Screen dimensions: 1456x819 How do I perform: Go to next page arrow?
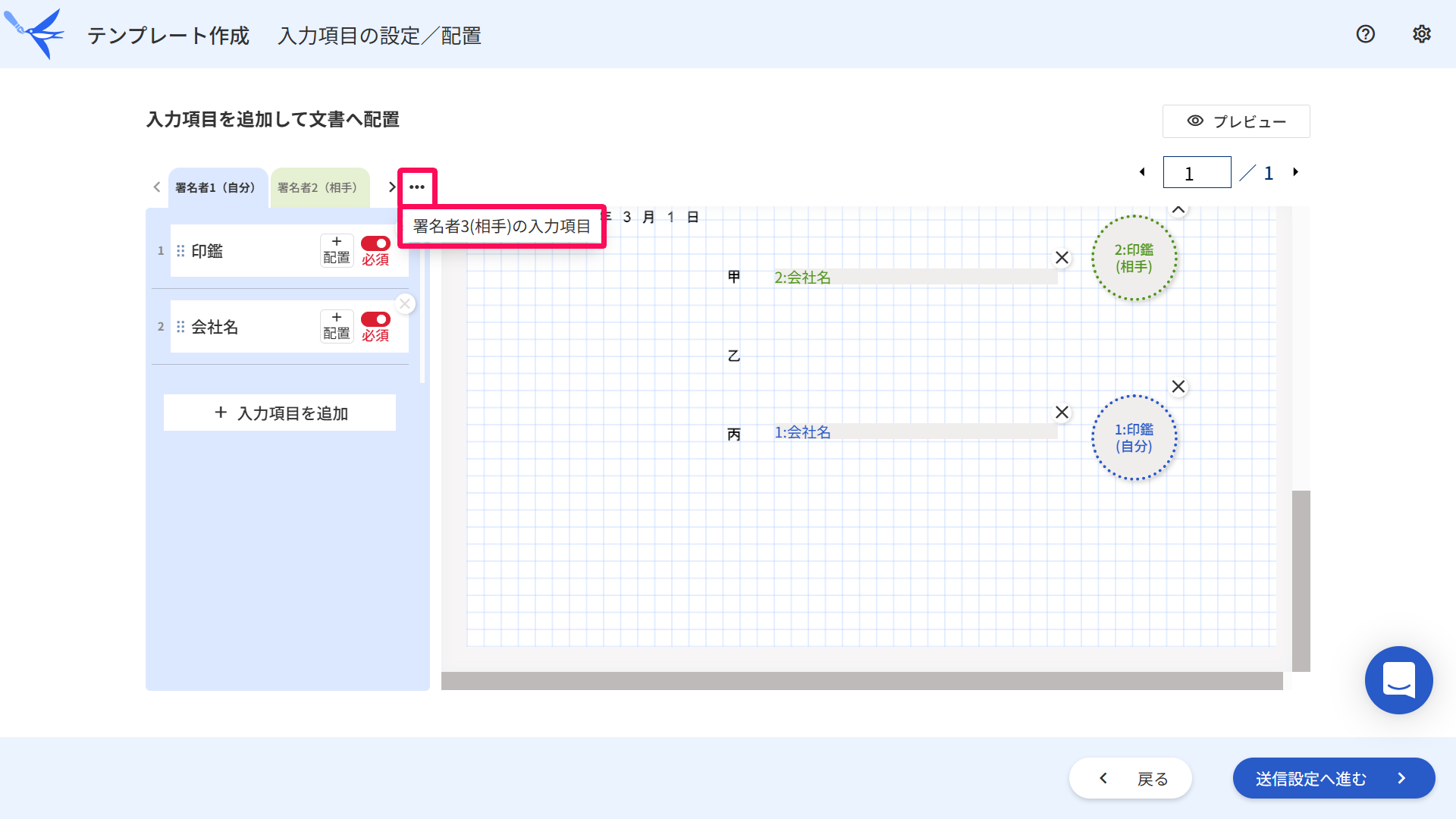(x=1296, y=172)
